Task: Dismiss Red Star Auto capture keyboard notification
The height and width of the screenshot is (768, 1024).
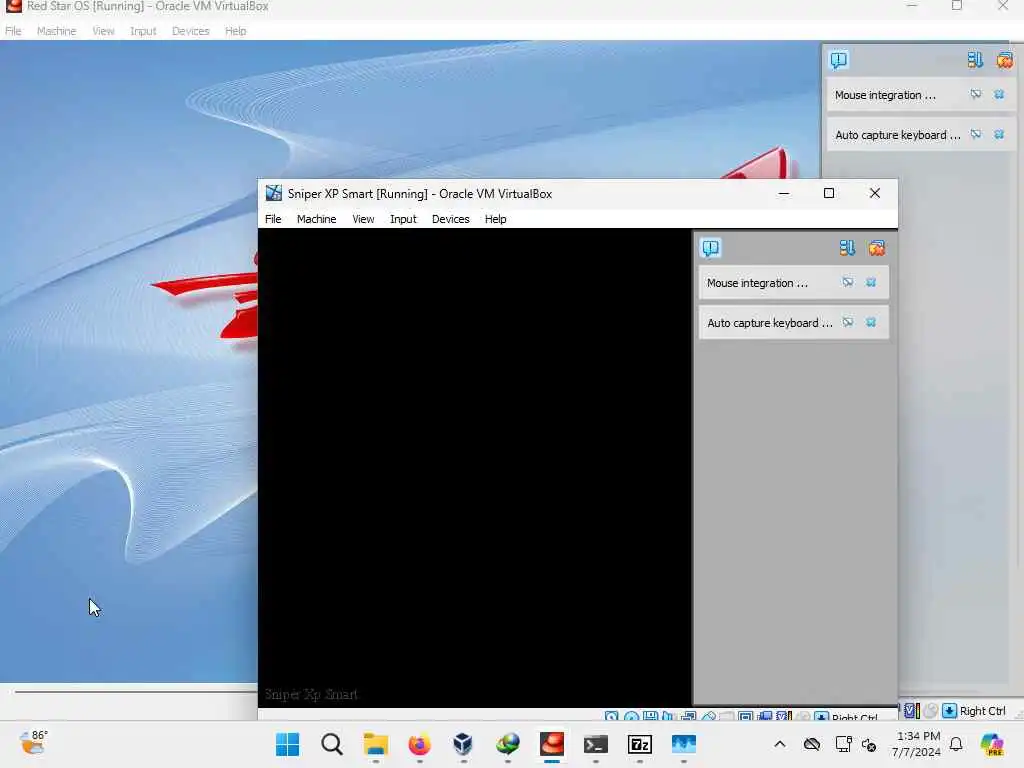Action: pos(999,135)
